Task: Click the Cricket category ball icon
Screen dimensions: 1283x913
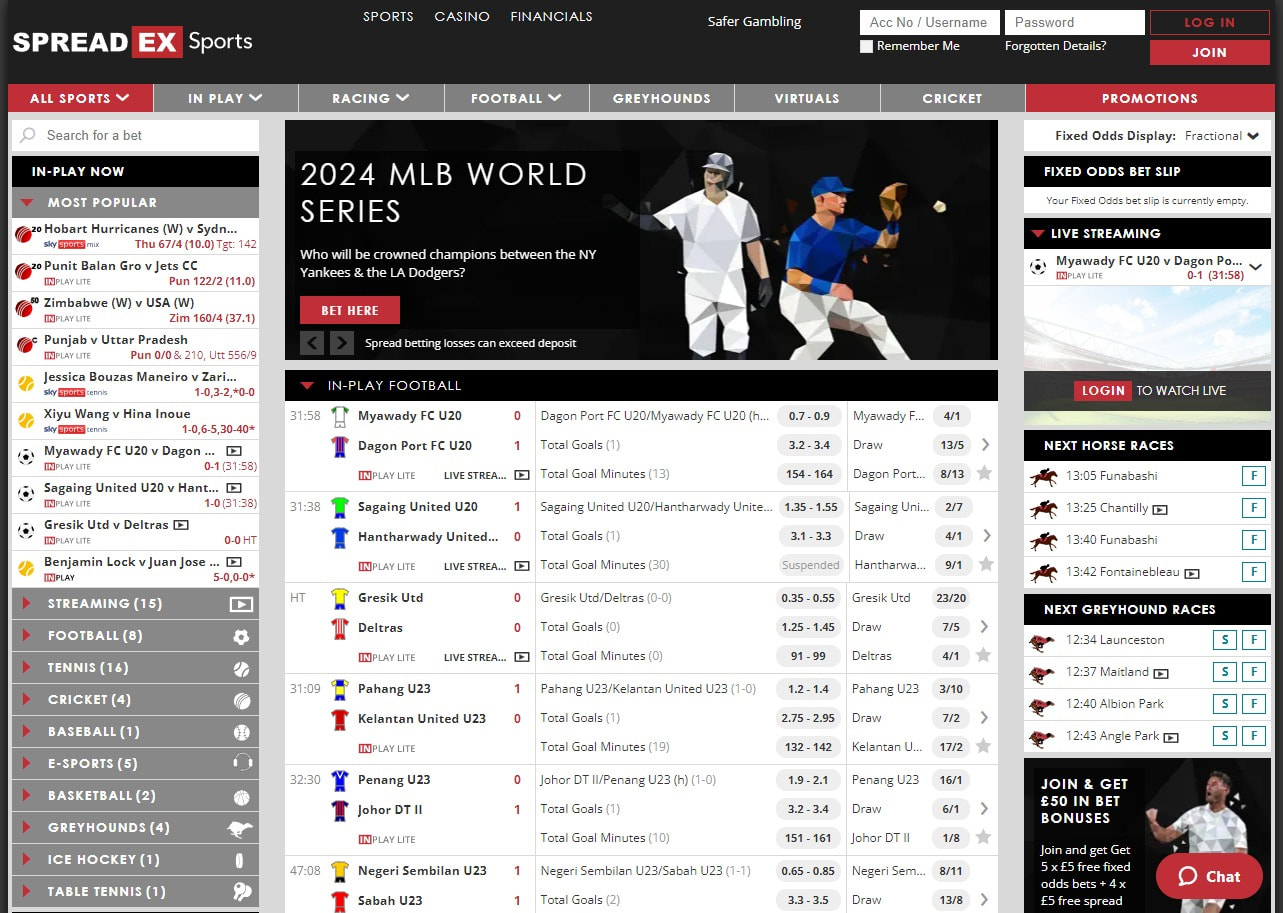Action: [241, 700]
